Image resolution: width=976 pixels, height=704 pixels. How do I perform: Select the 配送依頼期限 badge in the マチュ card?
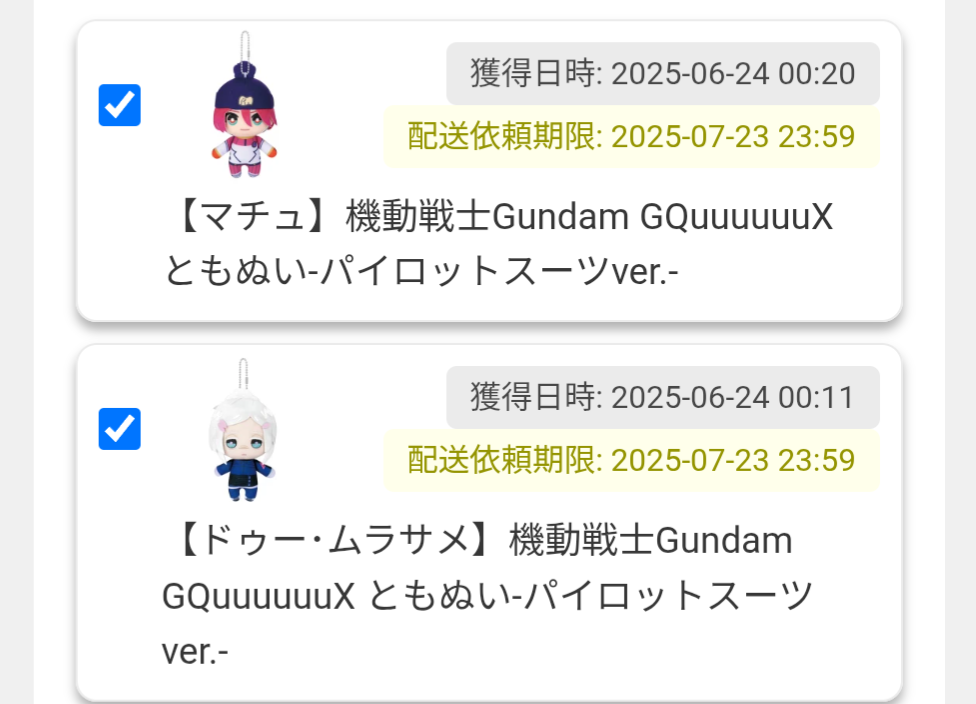click(631, 136)
